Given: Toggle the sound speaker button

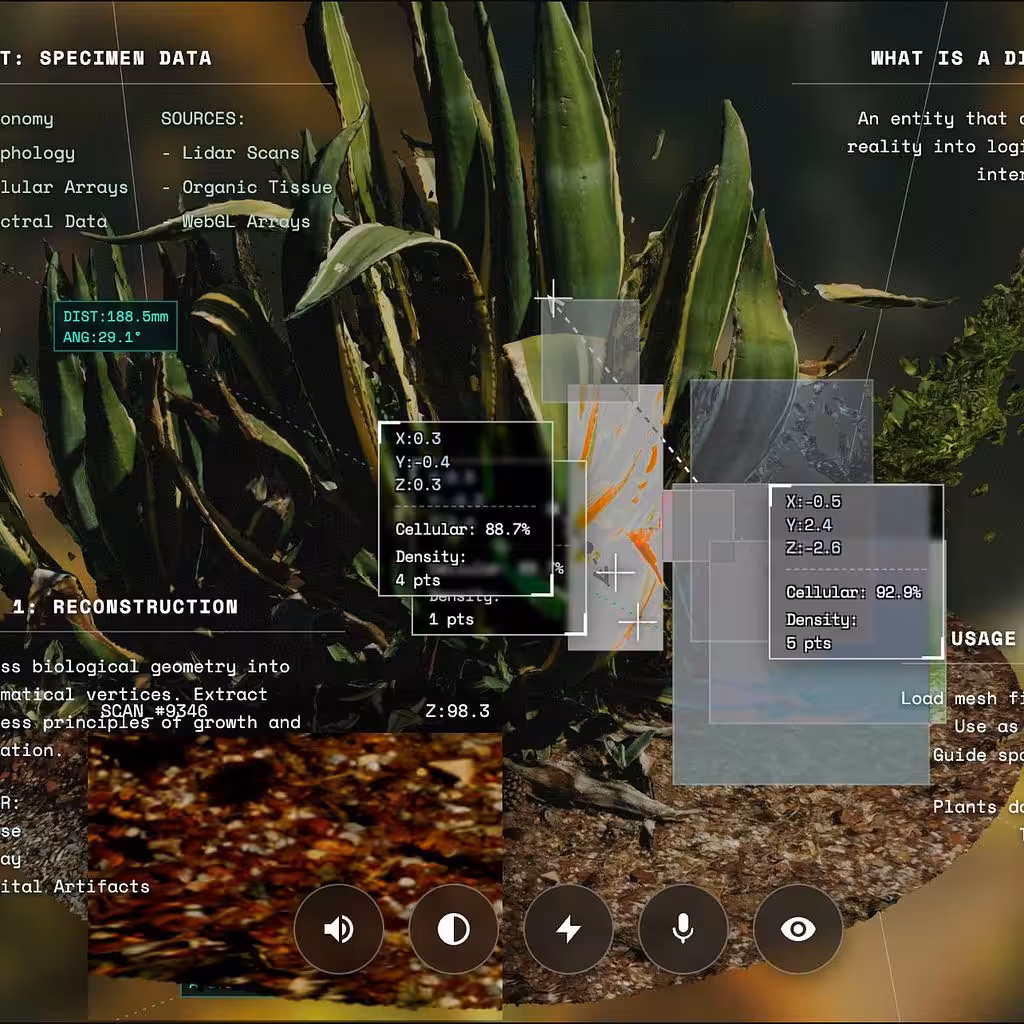Looking at the screenshot, I should [x=338, y=929].
